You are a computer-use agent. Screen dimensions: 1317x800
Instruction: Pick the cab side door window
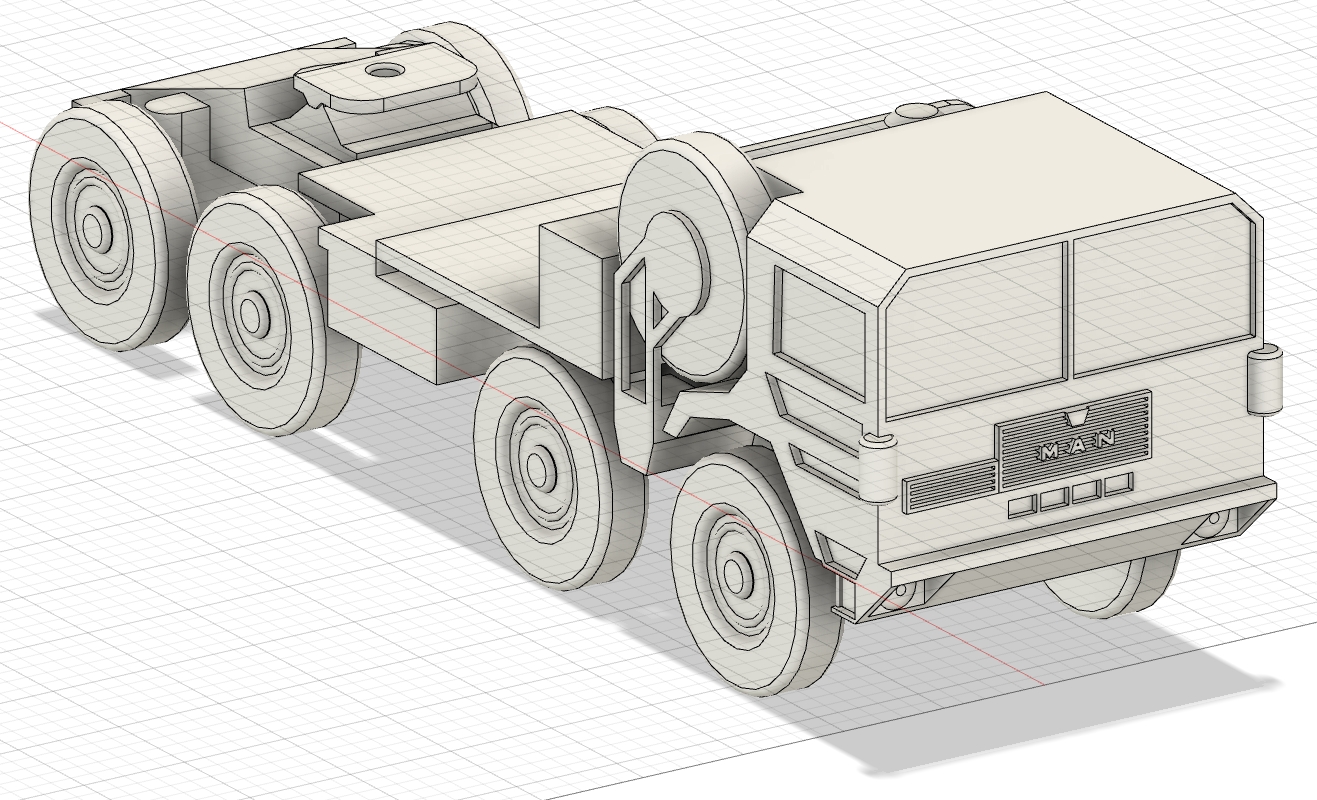tap(820, 332)
